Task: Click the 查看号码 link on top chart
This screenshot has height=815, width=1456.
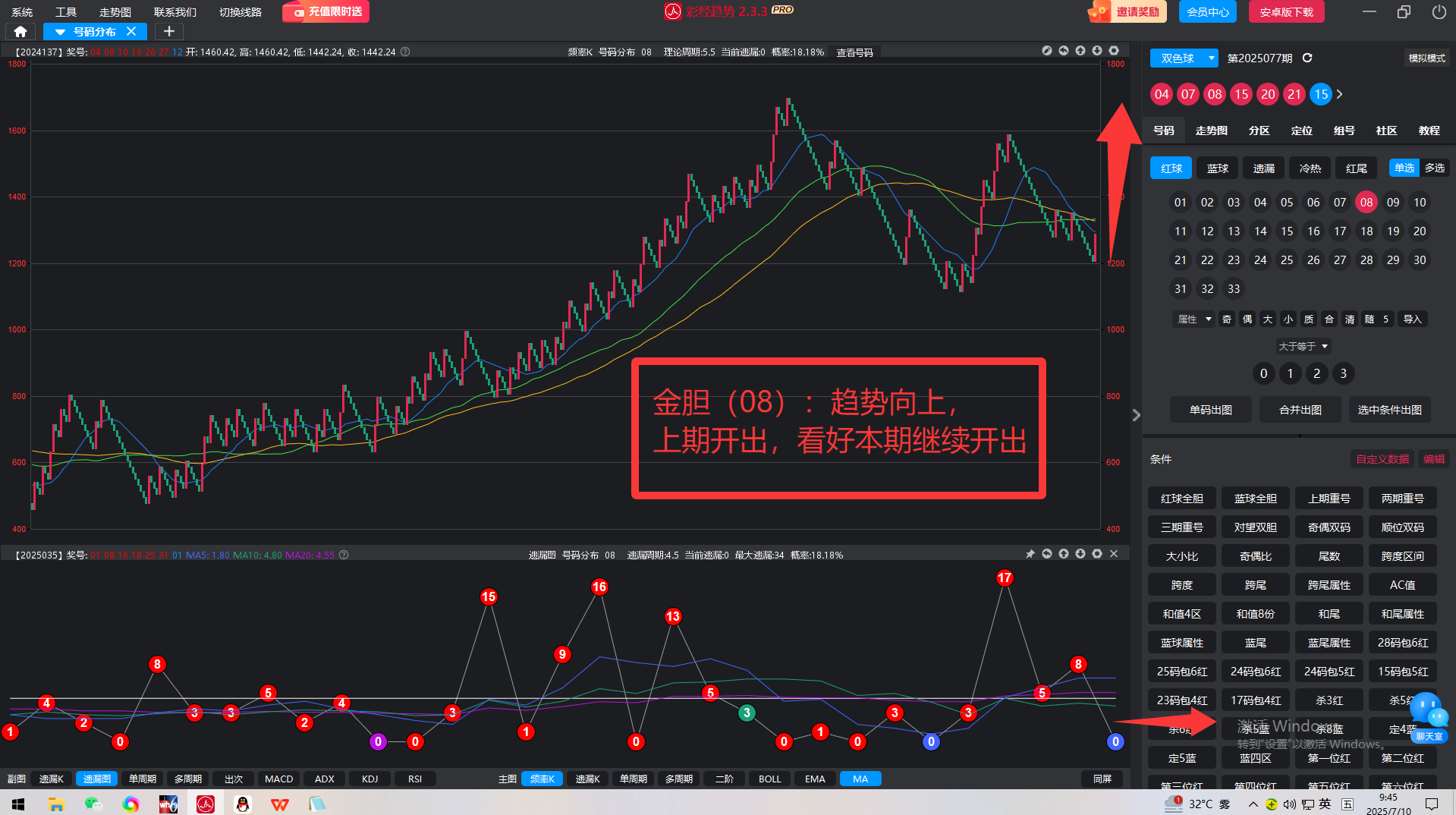Action: [x=854, y=52]
